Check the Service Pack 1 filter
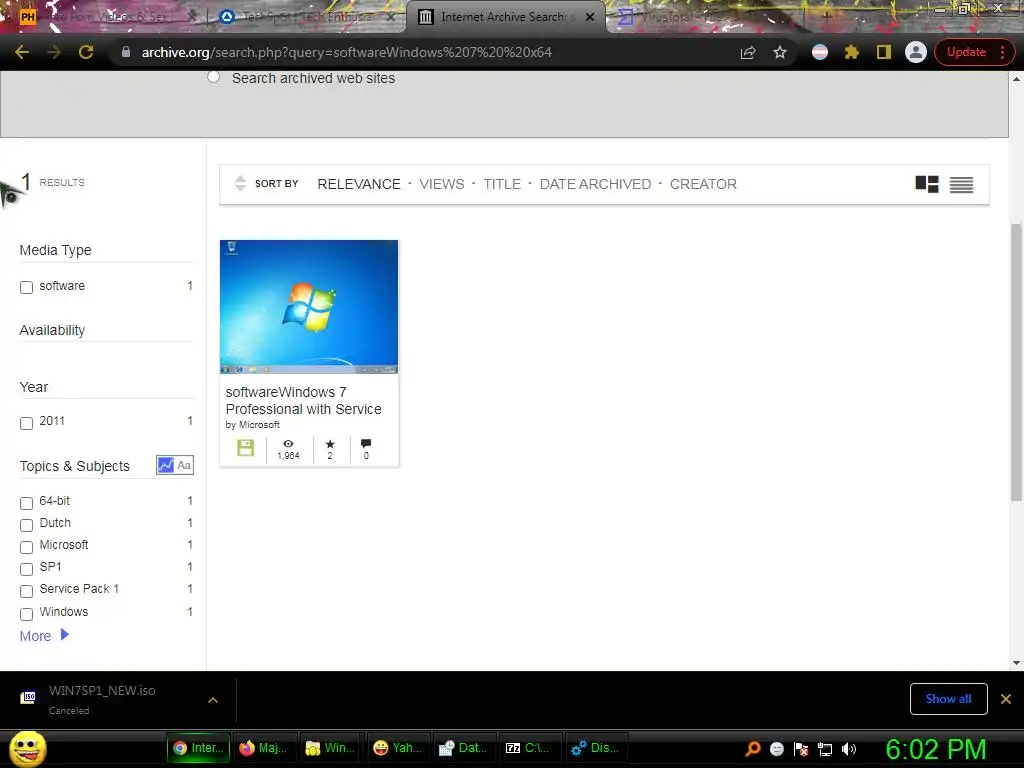The image size is (1024, 768). (27, 591)
